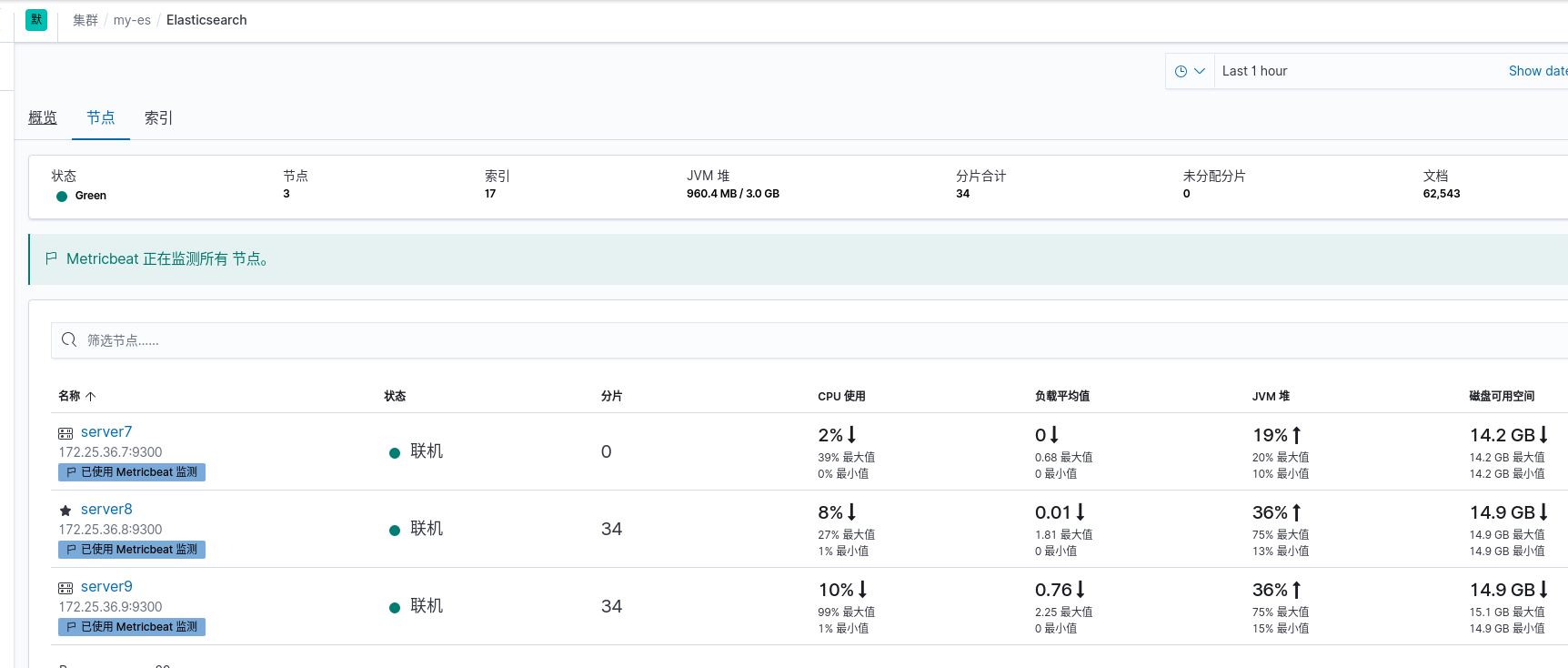This screenshot has height=668, width=1568.
Task: Click server9's 联机 status text
Action: (427, 606)
